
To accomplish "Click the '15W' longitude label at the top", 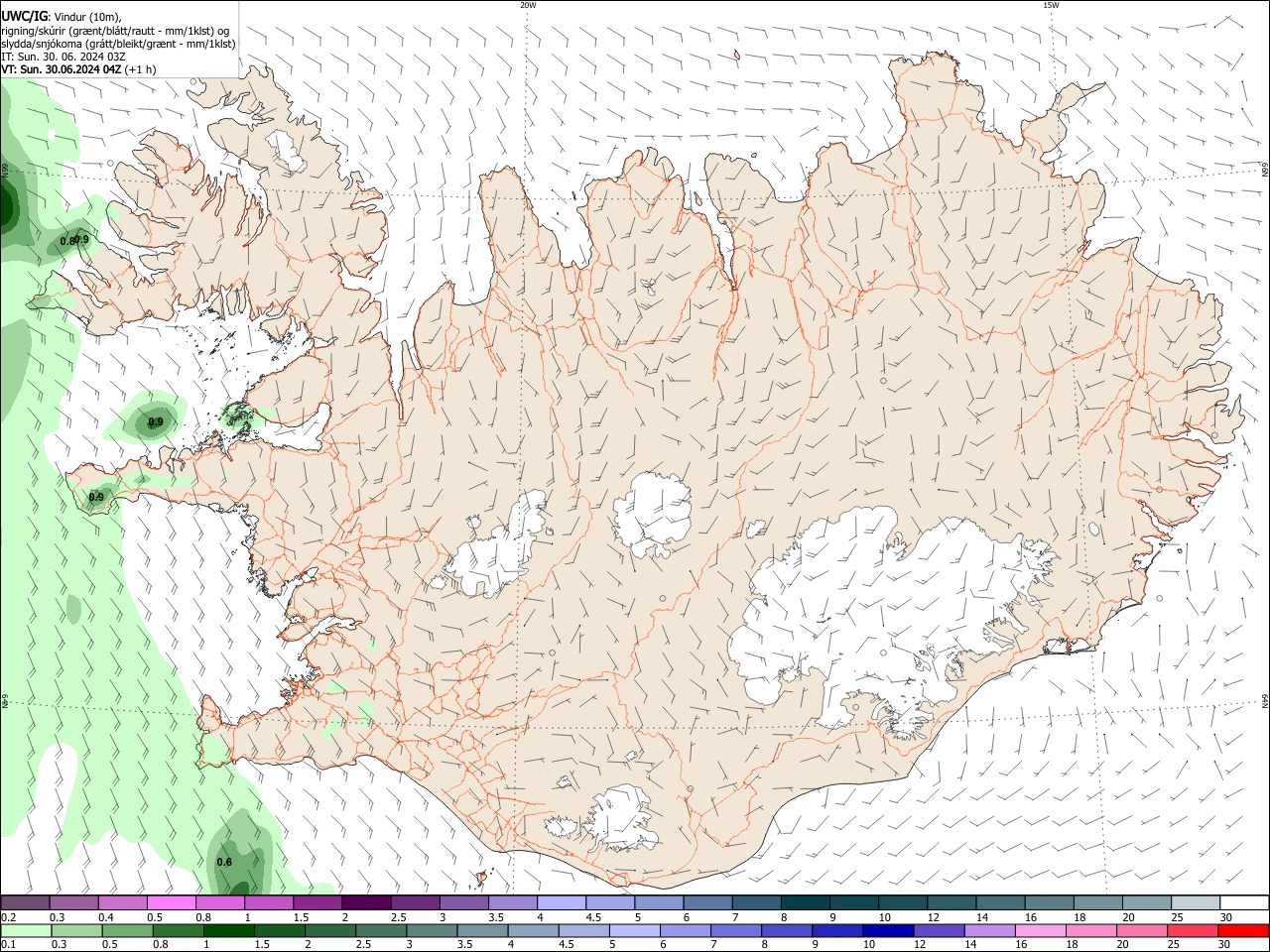I will click(1051, 5).
